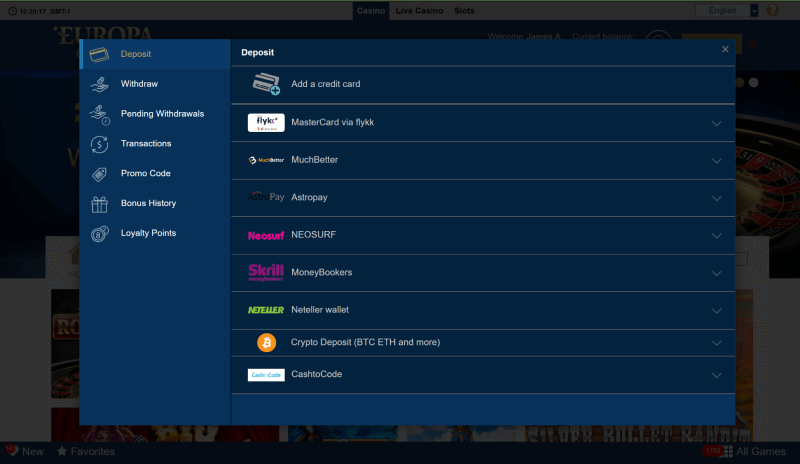
Task: Open Loyalty Points menu entry
Action: (155, 233)
